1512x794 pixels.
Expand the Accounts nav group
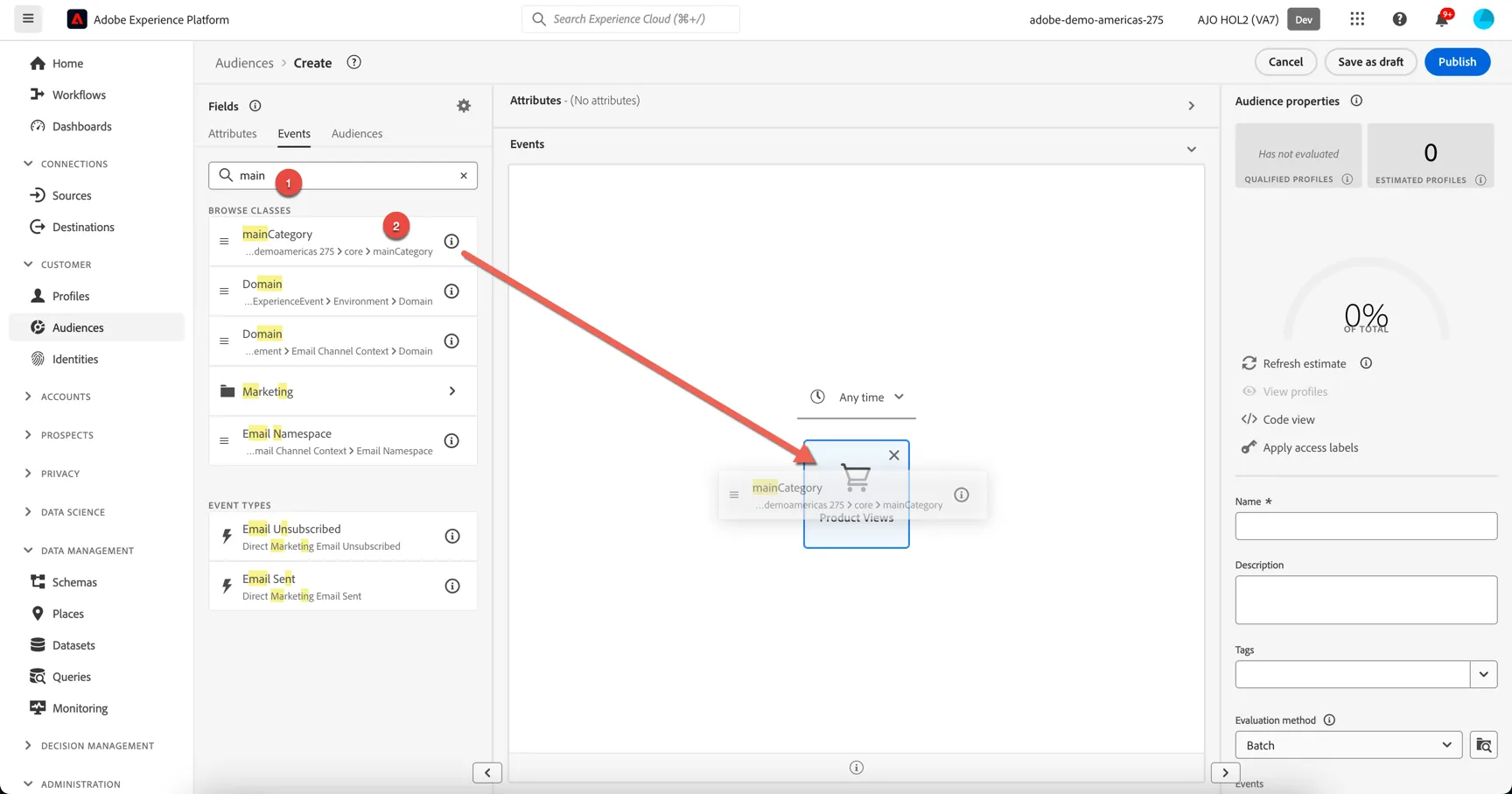[28, 397]
